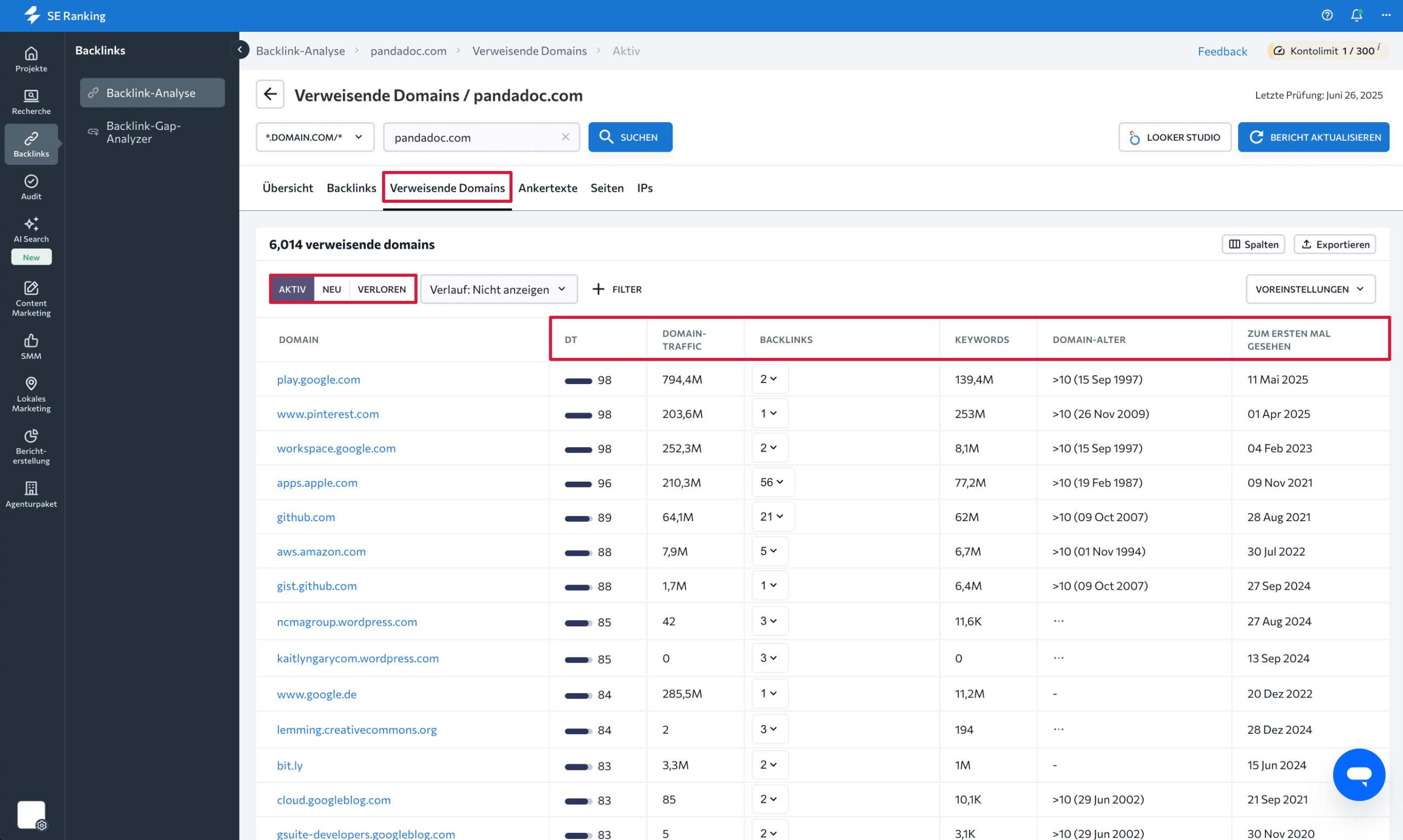The height and width of the screenshot is (840, 1403).
Task: Open Lokales Marketing in the sidebar
Action: click(31, 395)
